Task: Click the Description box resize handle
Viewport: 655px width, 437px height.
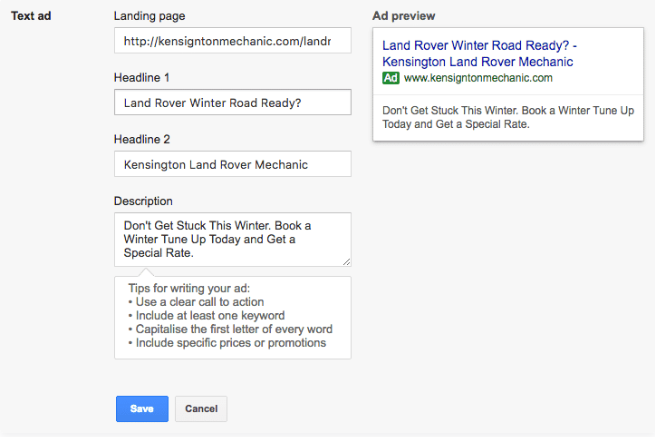Action: (x=347, y=262)
